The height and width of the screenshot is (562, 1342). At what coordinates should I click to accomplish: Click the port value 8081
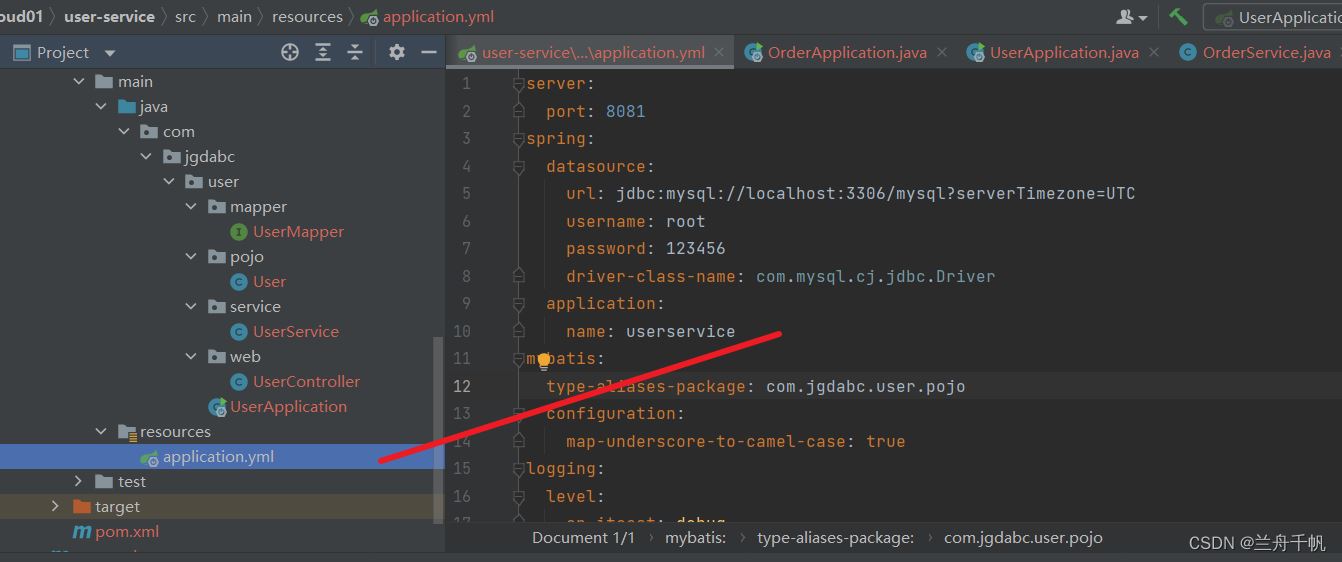[625, 111]
